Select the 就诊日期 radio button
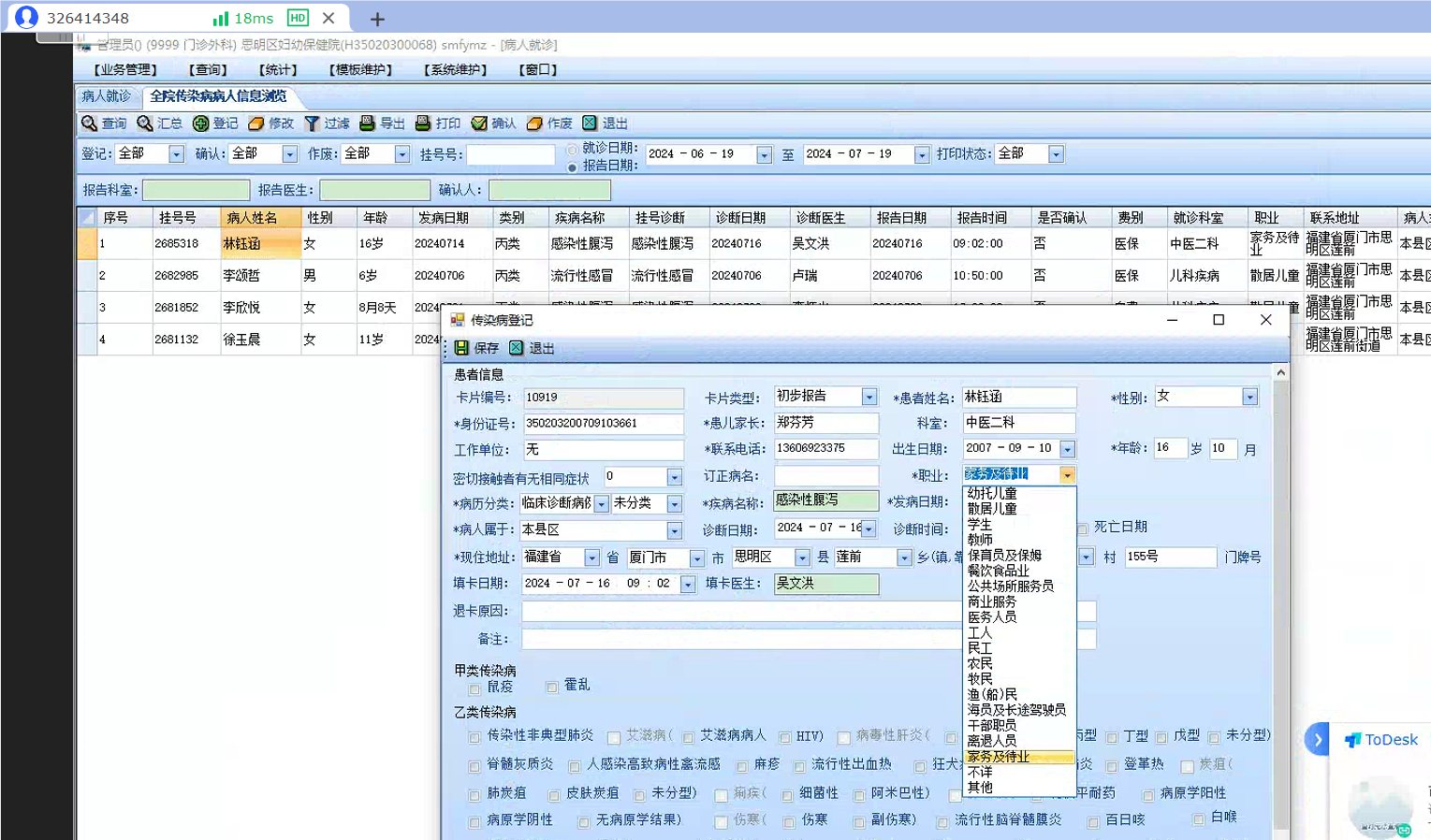 coord(573,150)
